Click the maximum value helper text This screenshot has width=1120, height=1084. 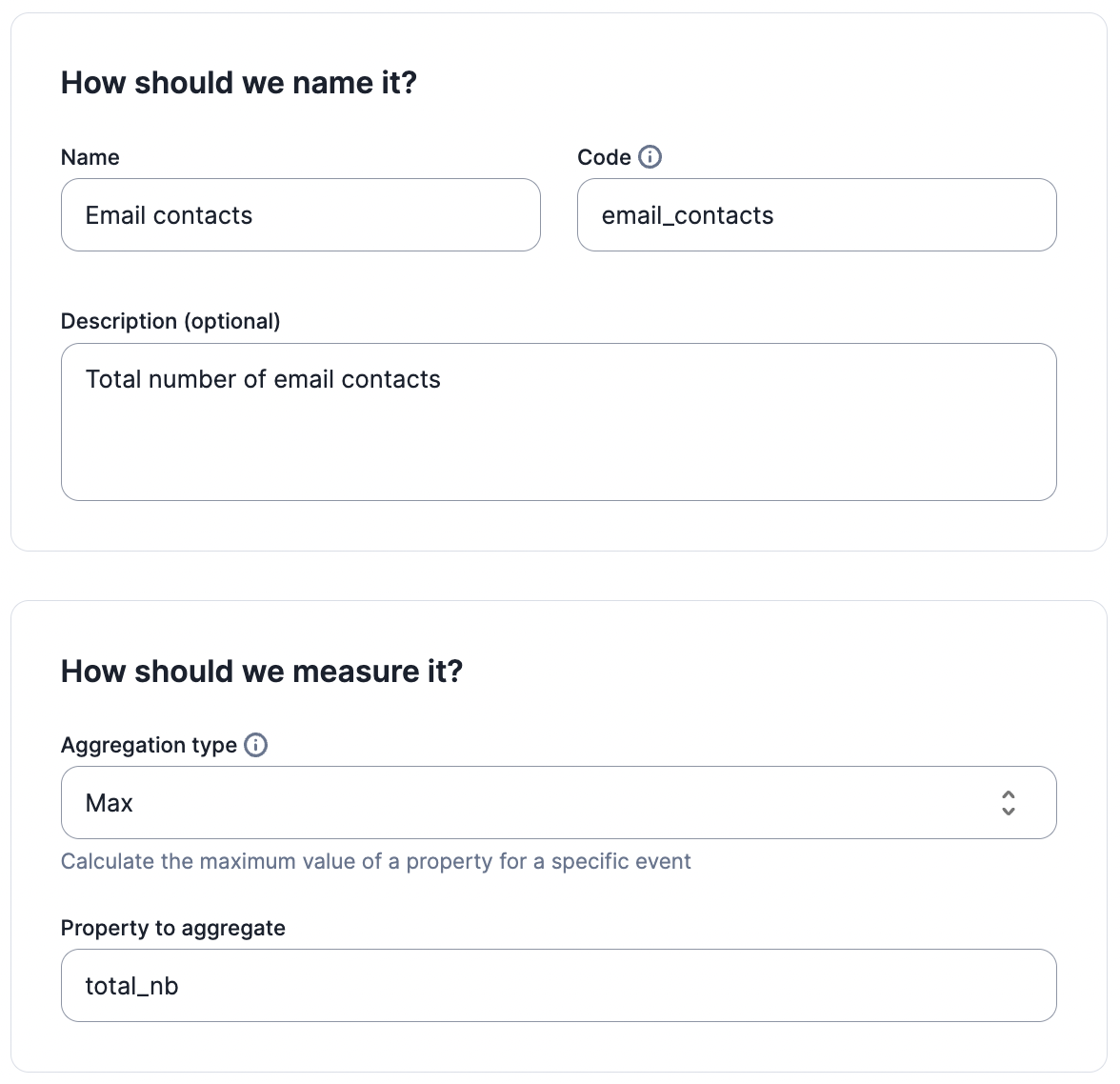point(375,862)
